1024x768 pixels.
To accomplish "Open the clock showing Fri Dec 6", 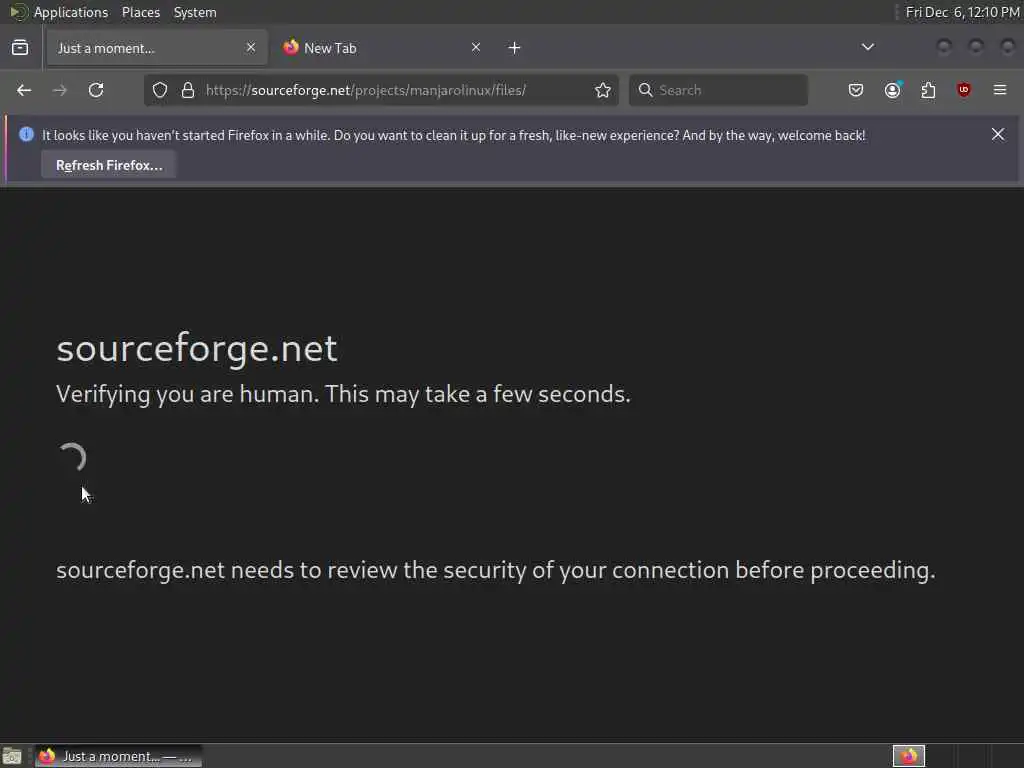I will (962, 12).
